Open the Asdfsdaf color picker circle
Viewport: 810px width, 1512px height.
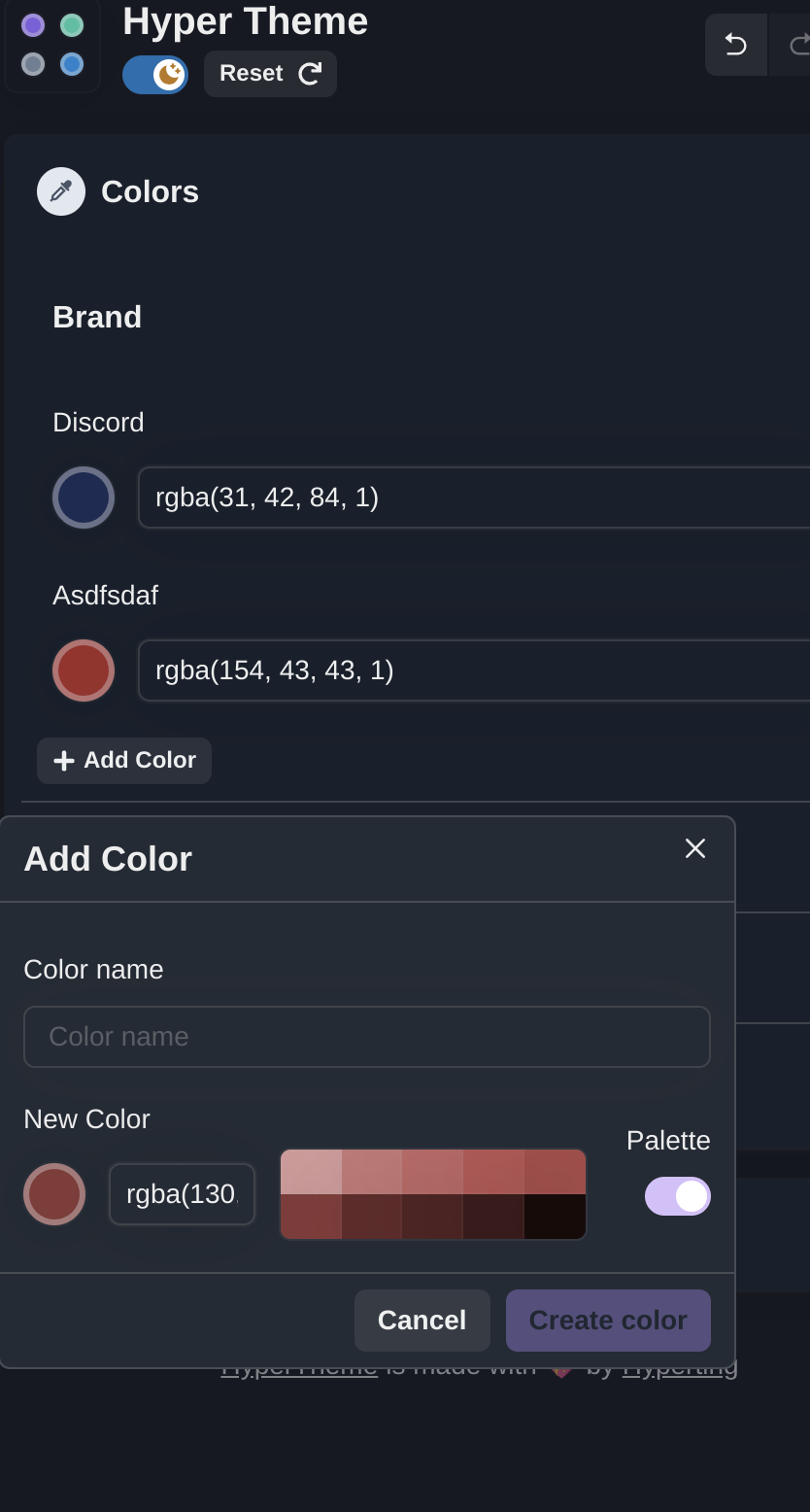84,670
